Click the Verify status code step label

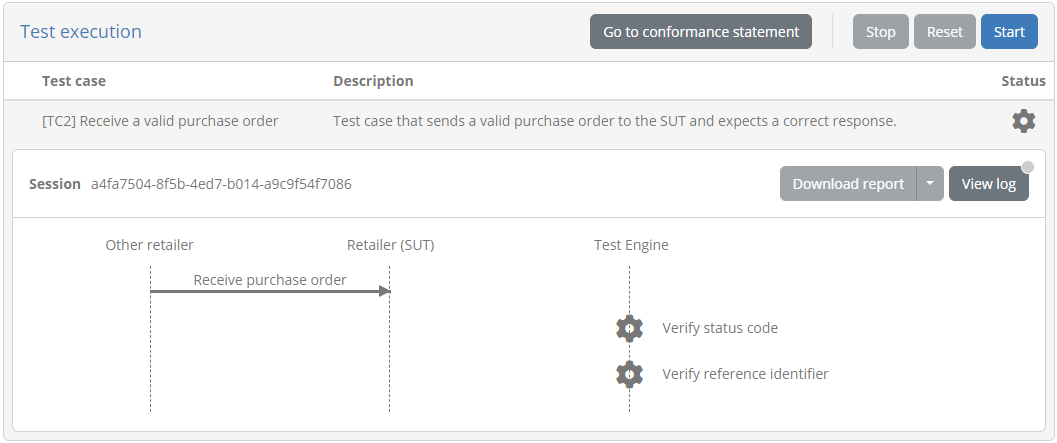(x=720, y=328)
